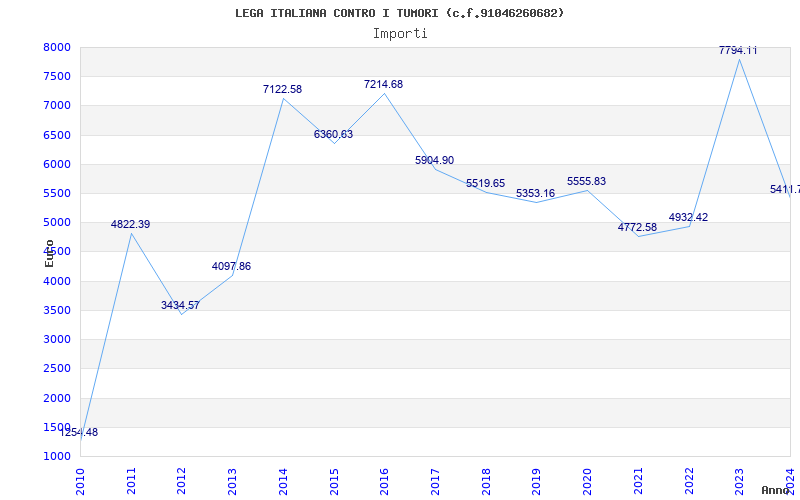Click the 2500 y-axis label
Viewport: 800px width, 500px height.
[x=57, y=368]
